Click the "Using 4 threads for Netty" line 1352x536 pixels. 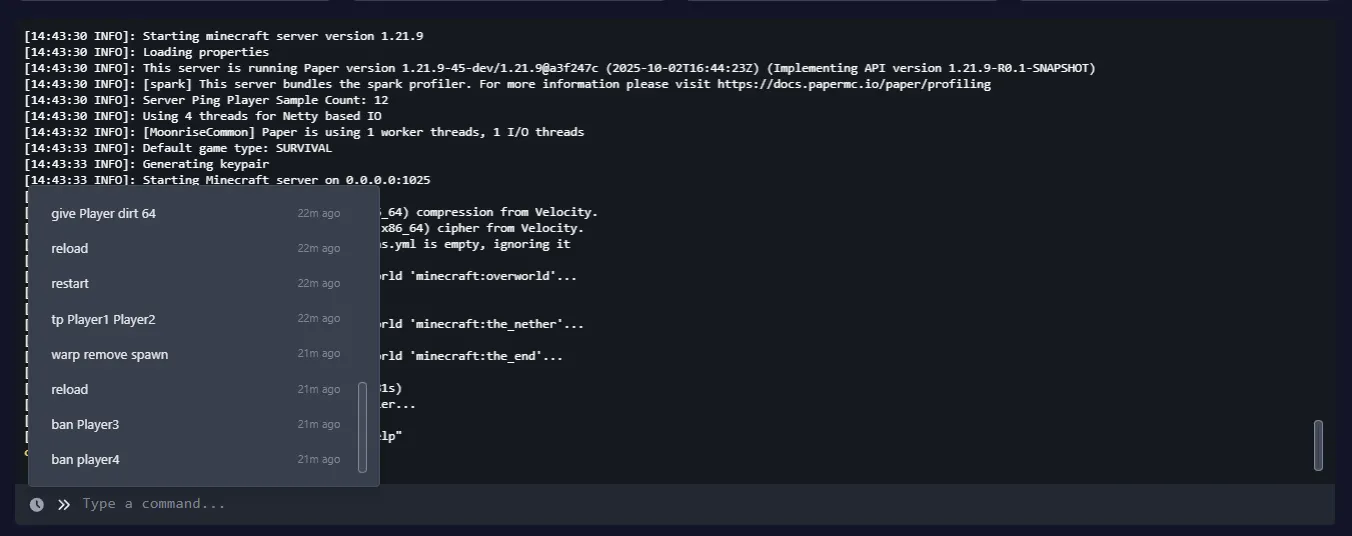[x=261, y=116]
